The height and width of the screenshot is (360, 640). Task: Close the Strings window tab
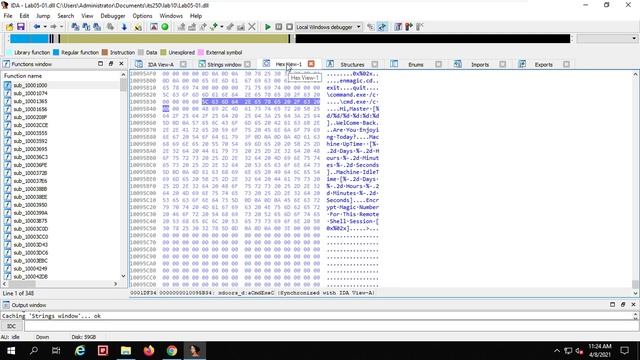(247, 64)
